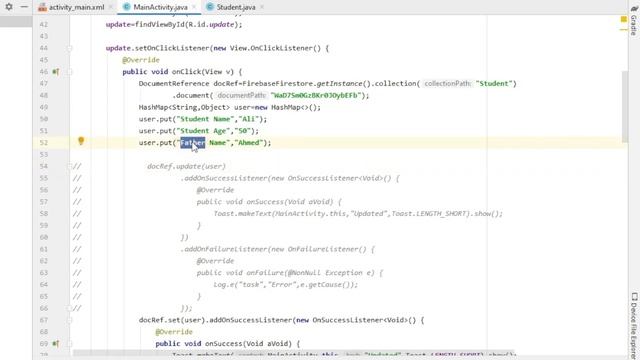Click the collectionPath parameter hint
640x360 pixels.
(447, 84)
